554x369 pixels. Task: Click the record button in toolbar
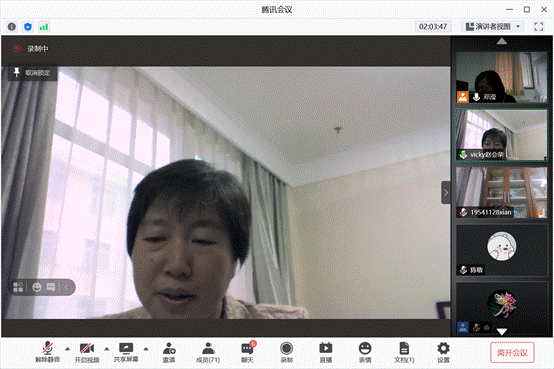pos(287,352)
